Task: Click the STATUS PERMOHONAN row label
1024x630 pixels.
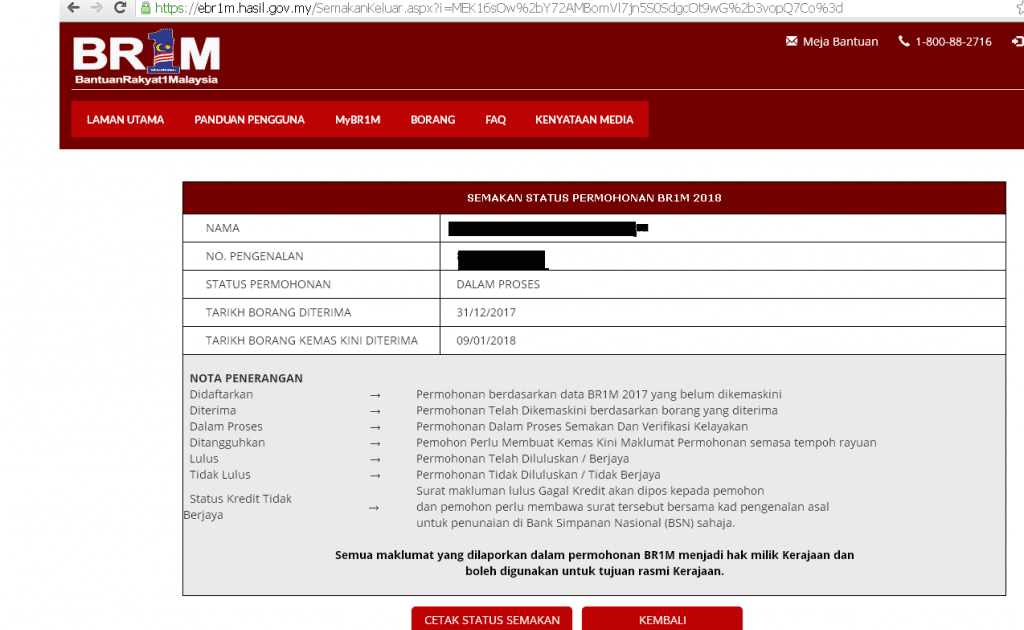Action: pos(268,284)
